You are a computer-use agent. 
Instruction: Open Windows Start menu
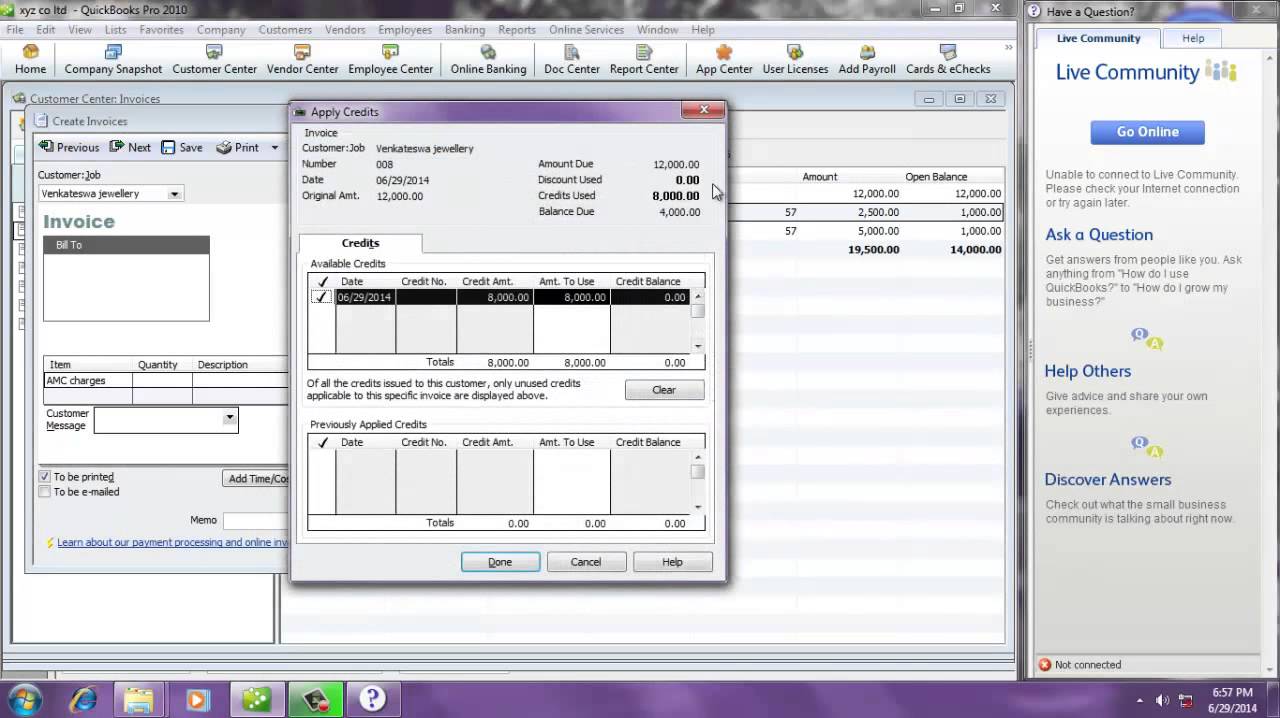pyautogui.click(x=24, y=698)
